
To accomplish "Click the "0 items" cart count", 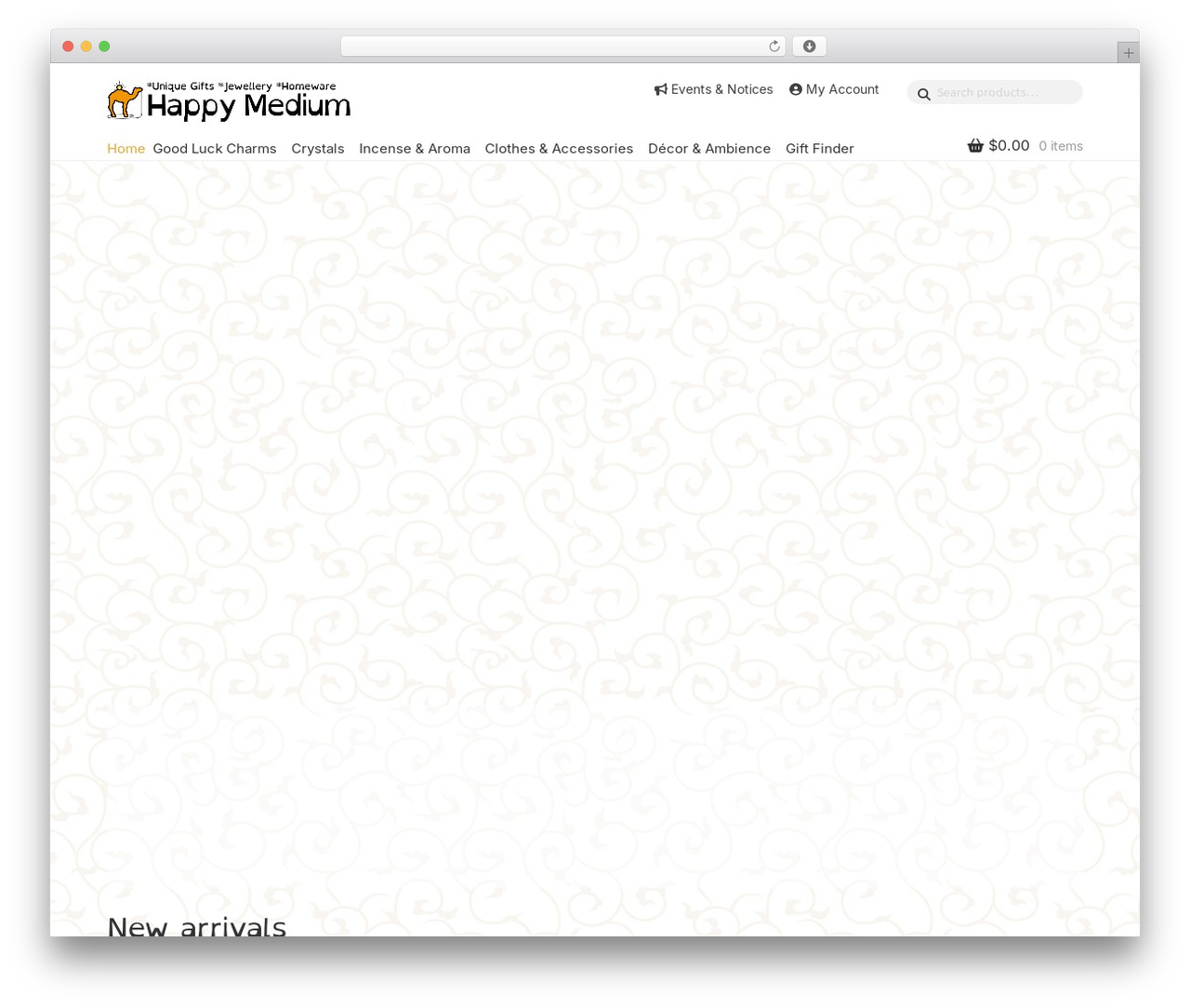I will point(1061,146).
